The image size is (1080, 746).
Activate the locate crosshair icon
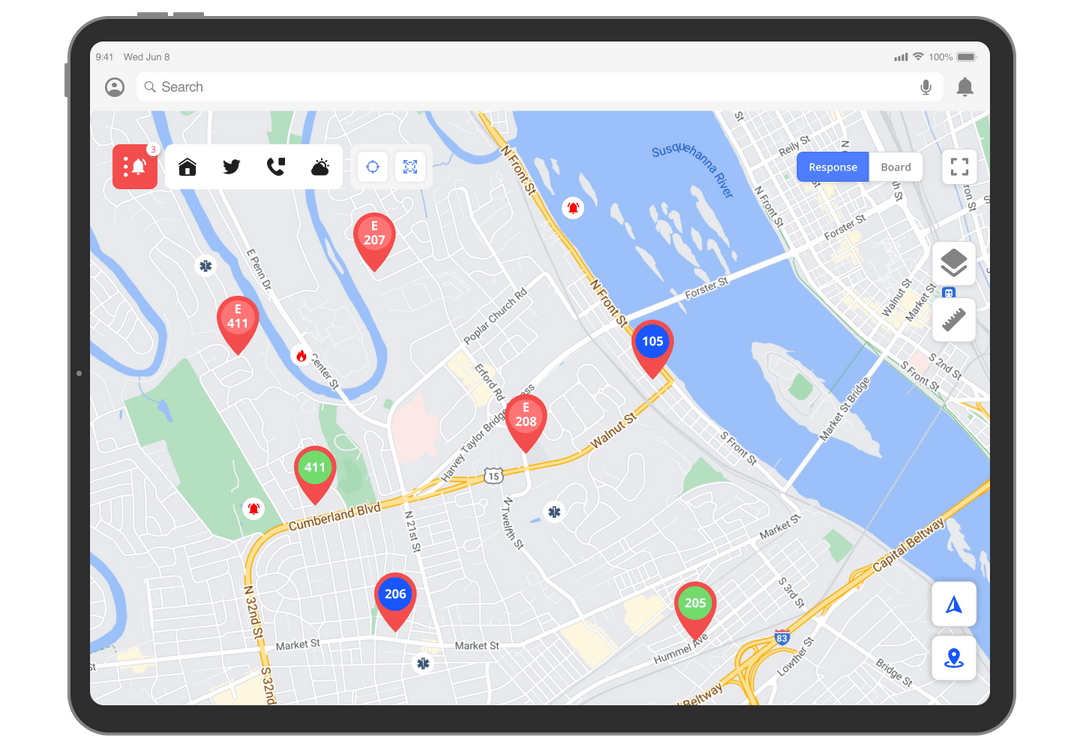coord(372,166)
